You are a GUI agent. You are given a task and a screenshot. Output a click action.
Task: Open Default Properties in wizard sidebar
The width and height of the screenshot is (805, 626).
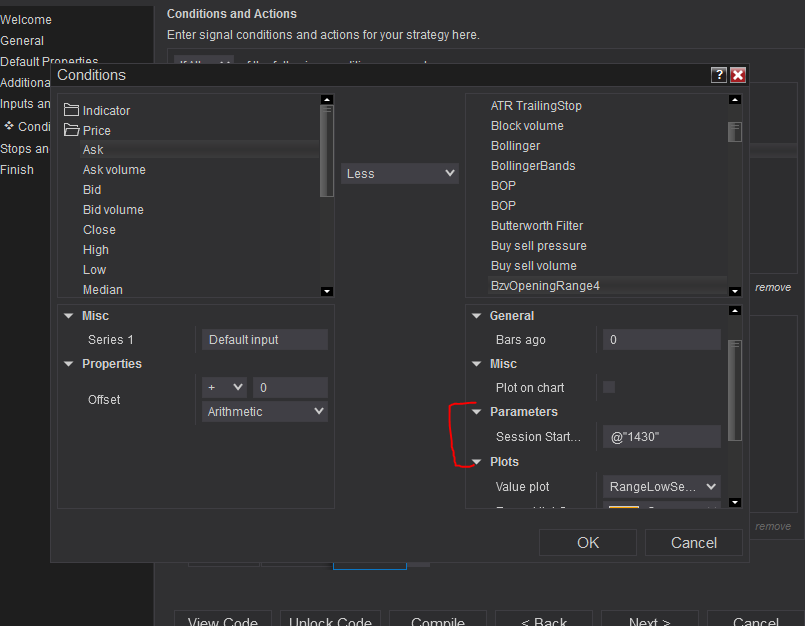pos(49,61)
